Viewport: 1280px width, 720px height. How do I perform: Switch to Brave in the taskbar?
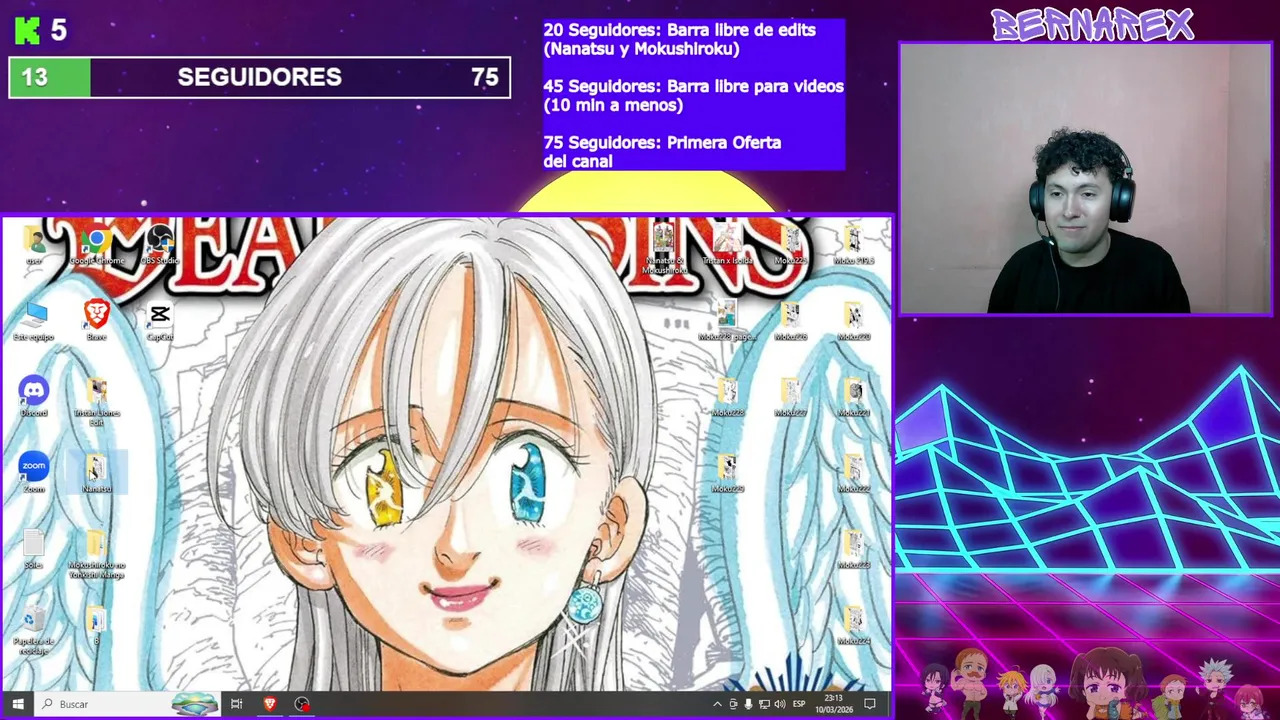[269, 704]
